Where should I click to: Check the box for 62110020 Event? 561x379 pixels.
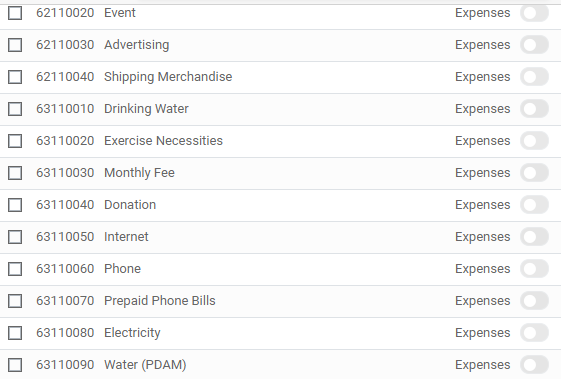(15, 13)
